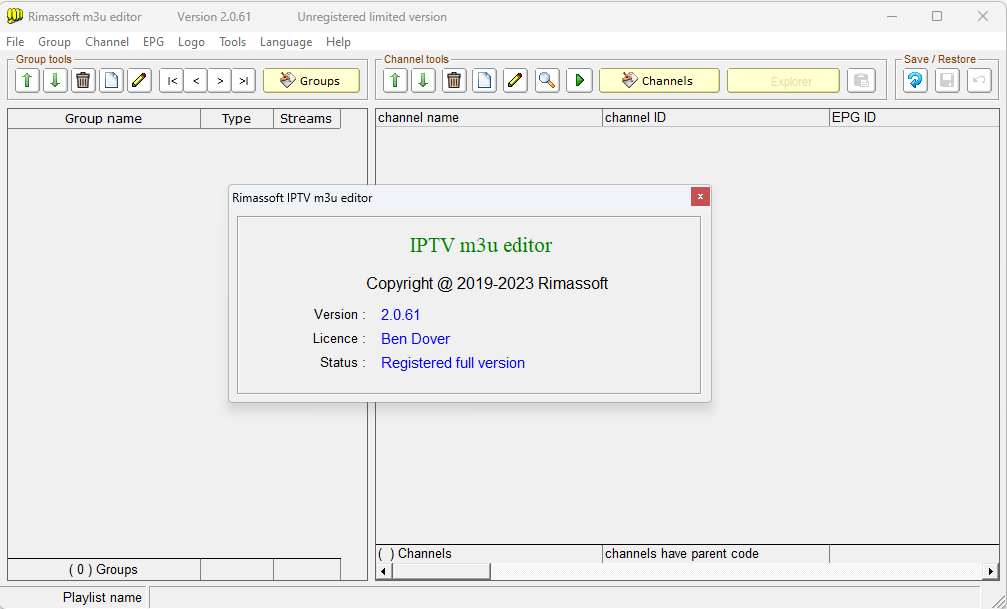Close the Rimassoft IPTV about dialog

[x=700, y=197]
